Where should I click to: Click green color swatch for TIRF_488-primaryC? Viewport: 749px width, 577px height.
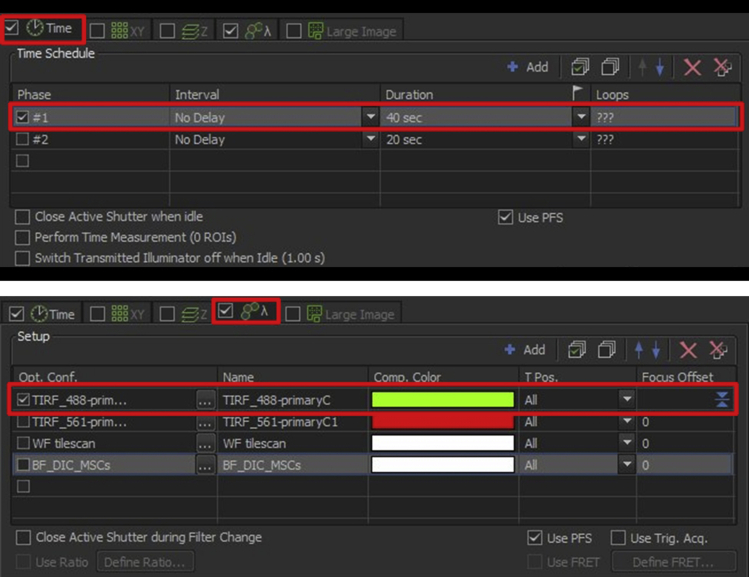pos(442,400)
